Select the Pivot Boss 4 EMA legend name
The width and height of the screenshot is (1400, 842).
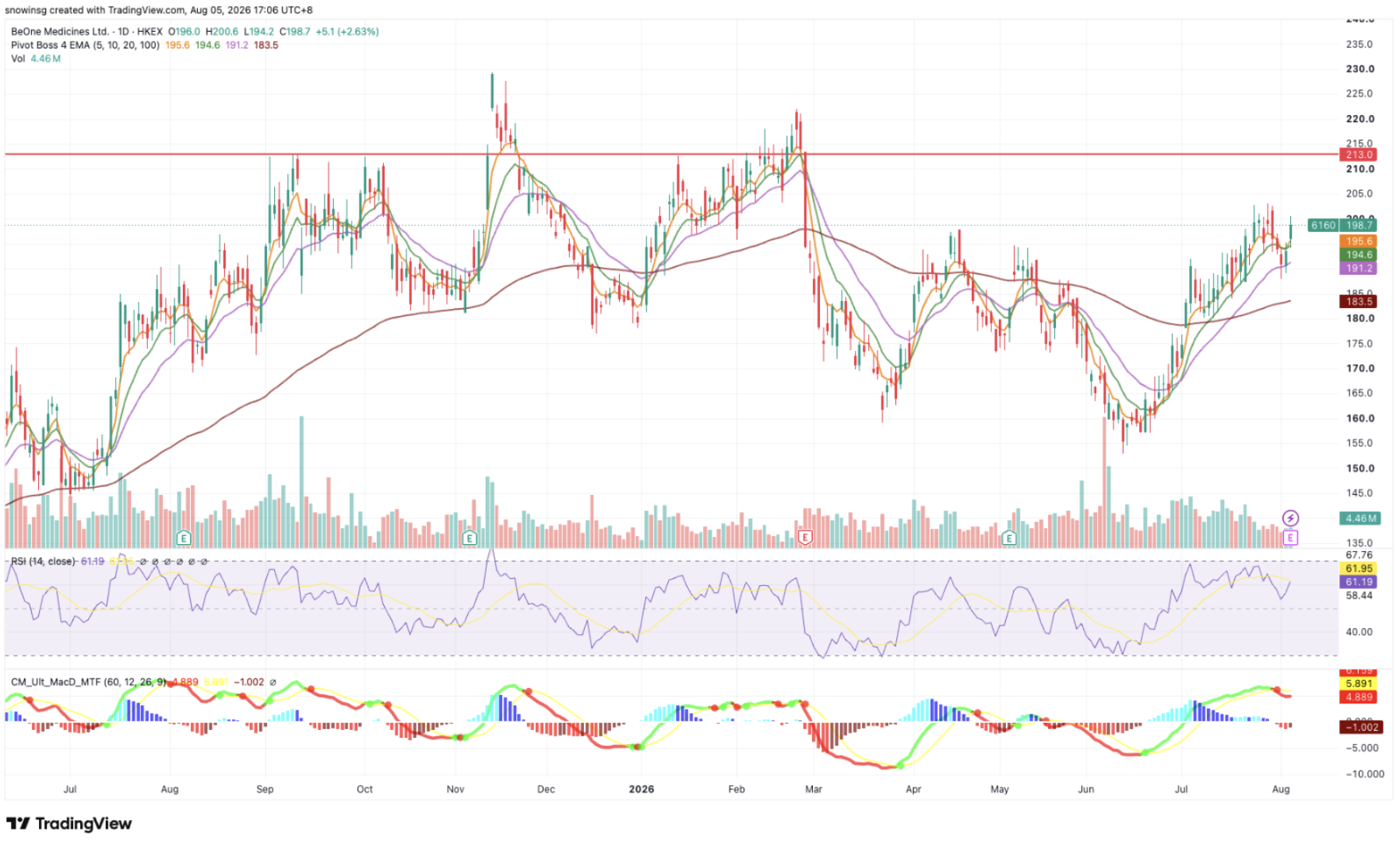pos(85,45)
